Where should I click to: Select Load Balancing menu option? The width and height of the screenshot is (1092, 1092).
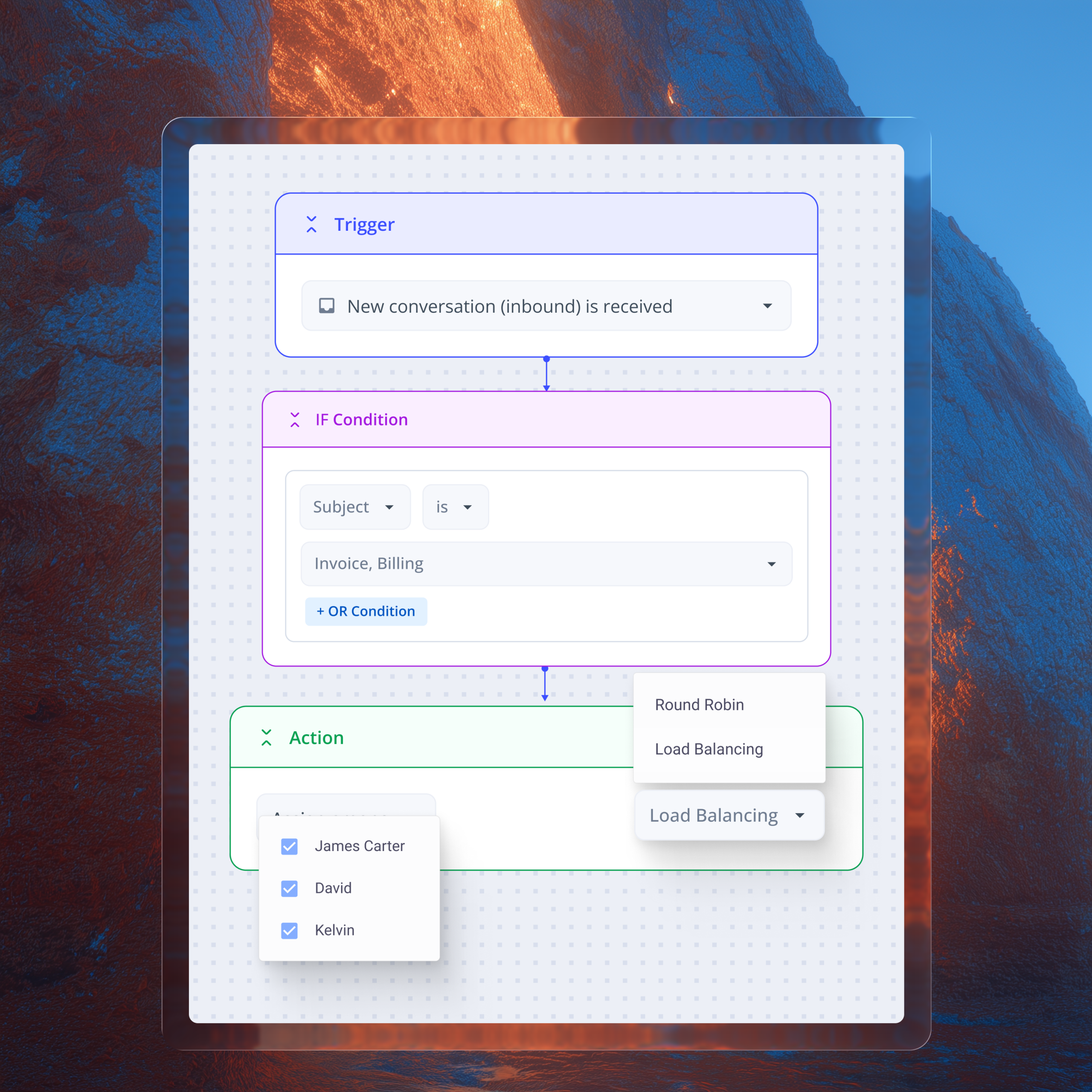pyautogui.click(x=709, y=749)
